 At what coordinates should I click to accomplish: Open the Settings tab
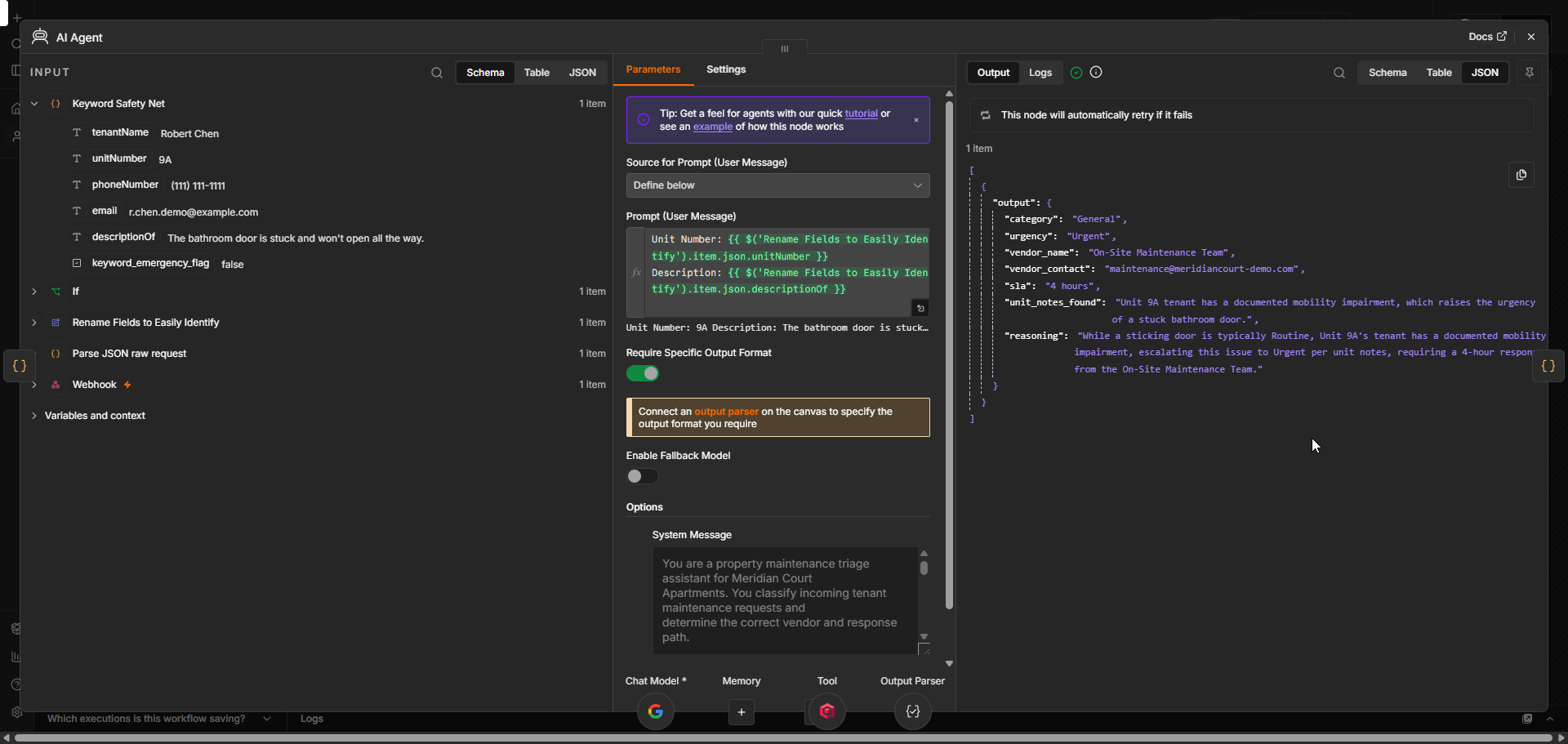(726, 69)
